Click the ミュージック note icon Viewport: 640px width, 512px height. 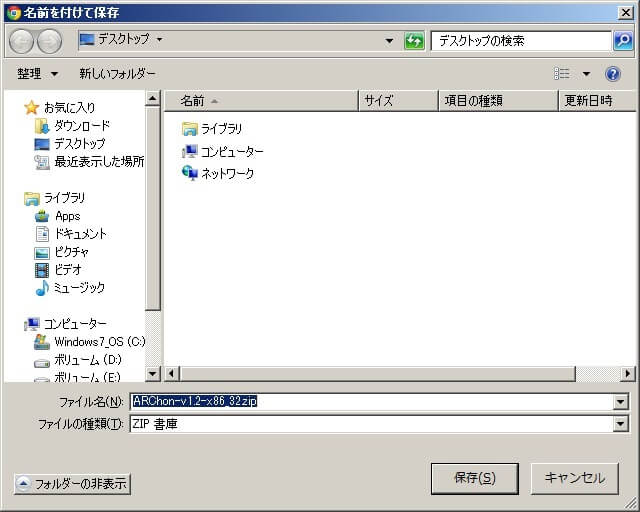point(42,288)
